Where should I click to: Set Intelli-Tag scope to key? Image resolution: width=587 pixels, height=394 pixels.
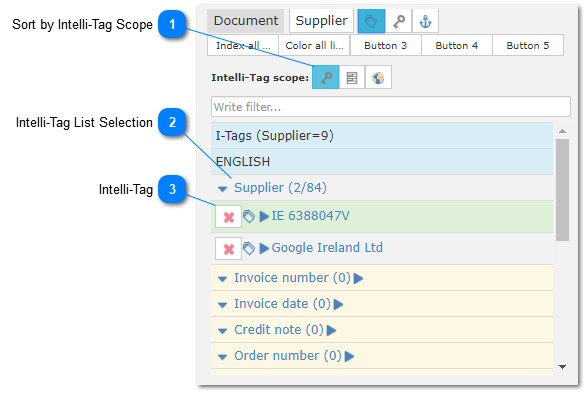tap(326, 78)
